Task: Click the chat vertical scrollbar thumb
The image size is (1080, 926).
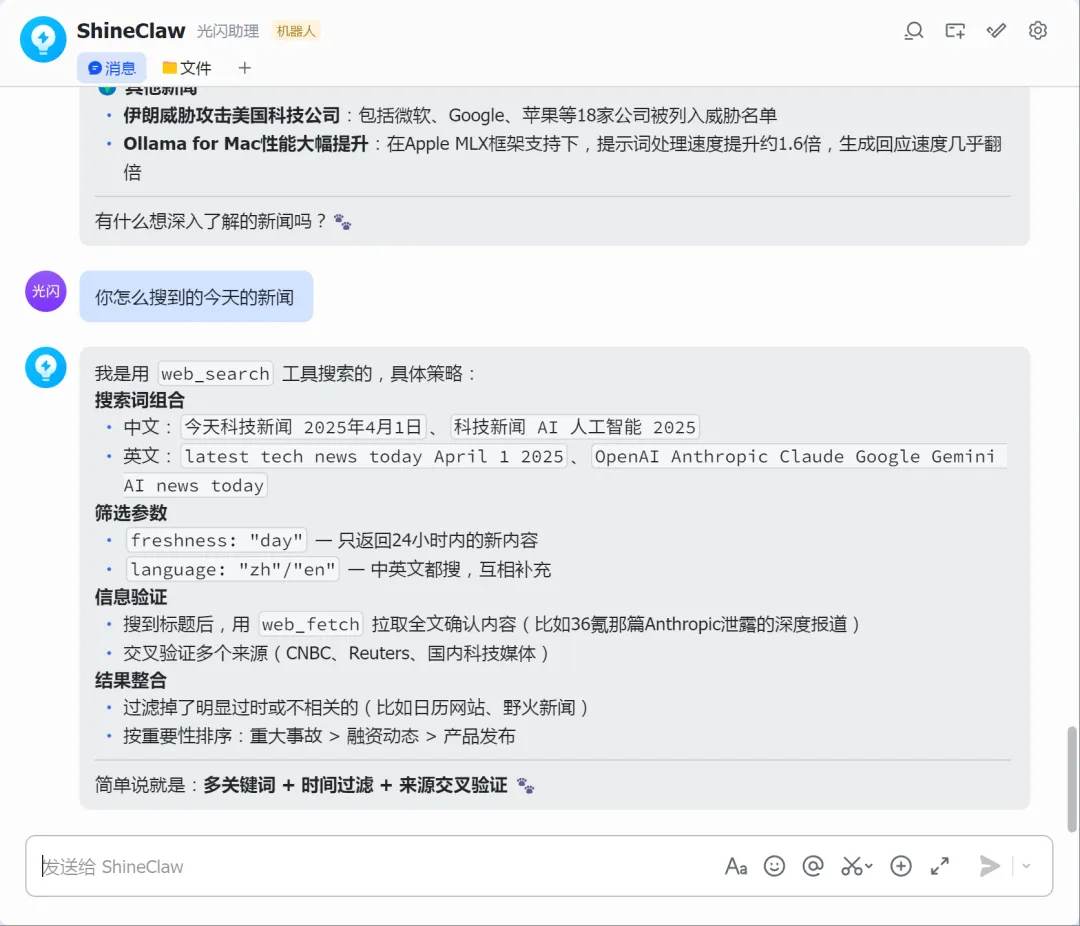Action: pyautogui.click(x=1072, y=779)
